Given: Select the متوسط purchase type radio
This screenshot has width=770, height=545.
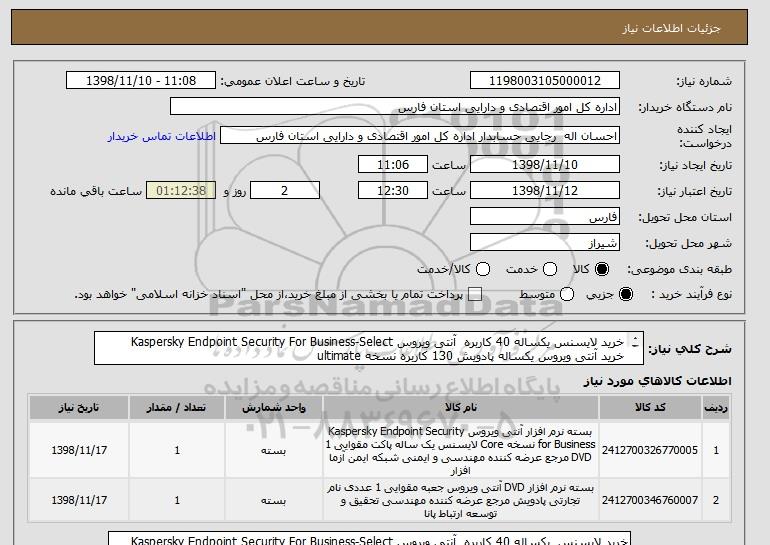Looking at the screenshot, I should point(567,294).
